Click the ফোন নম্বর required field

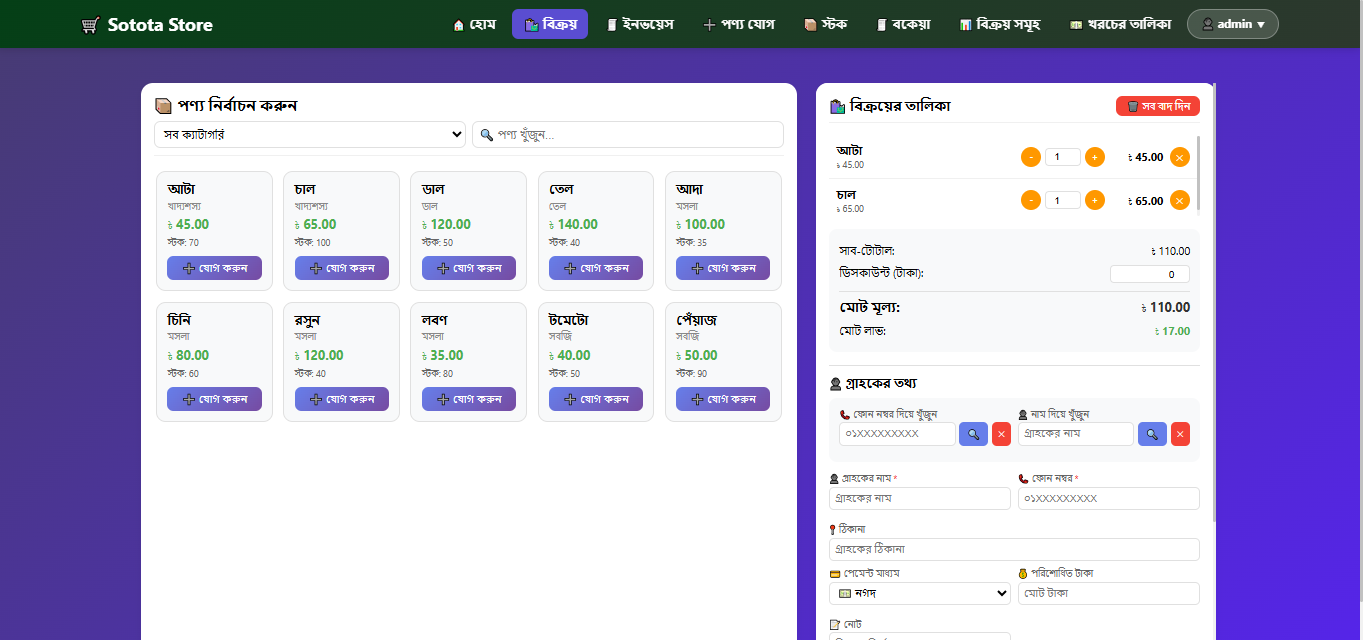(1109, 498)
